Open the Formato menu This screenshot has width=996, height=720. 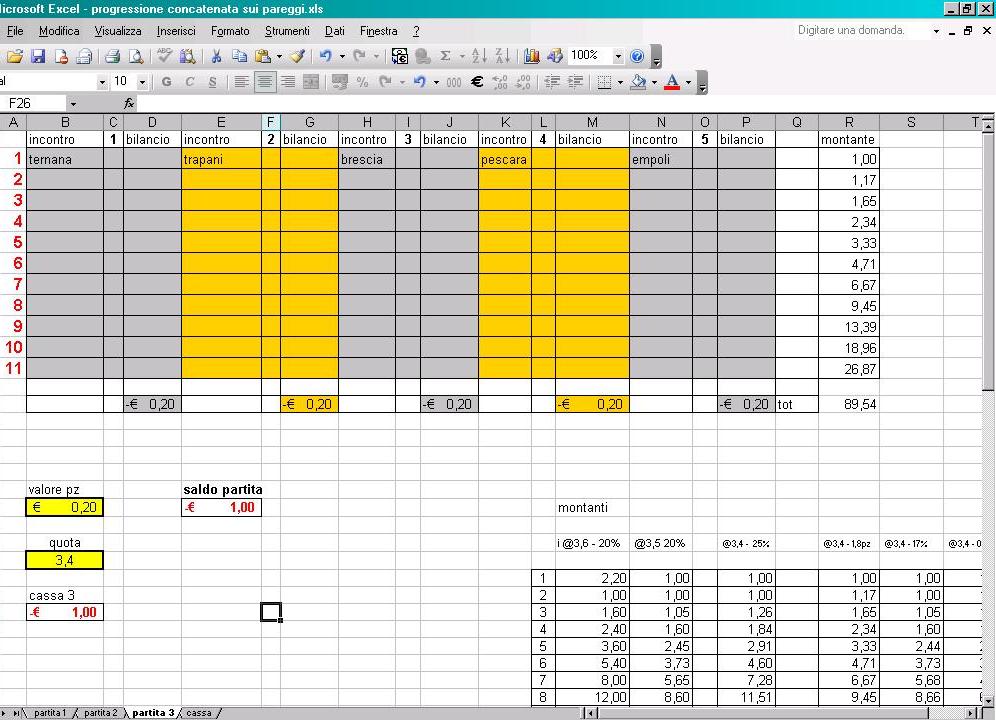[230, 31]
